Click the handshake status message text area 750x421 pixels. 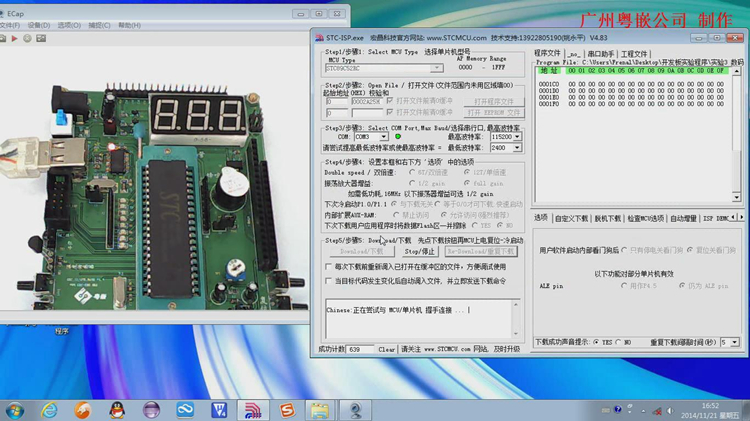[419, 319]
